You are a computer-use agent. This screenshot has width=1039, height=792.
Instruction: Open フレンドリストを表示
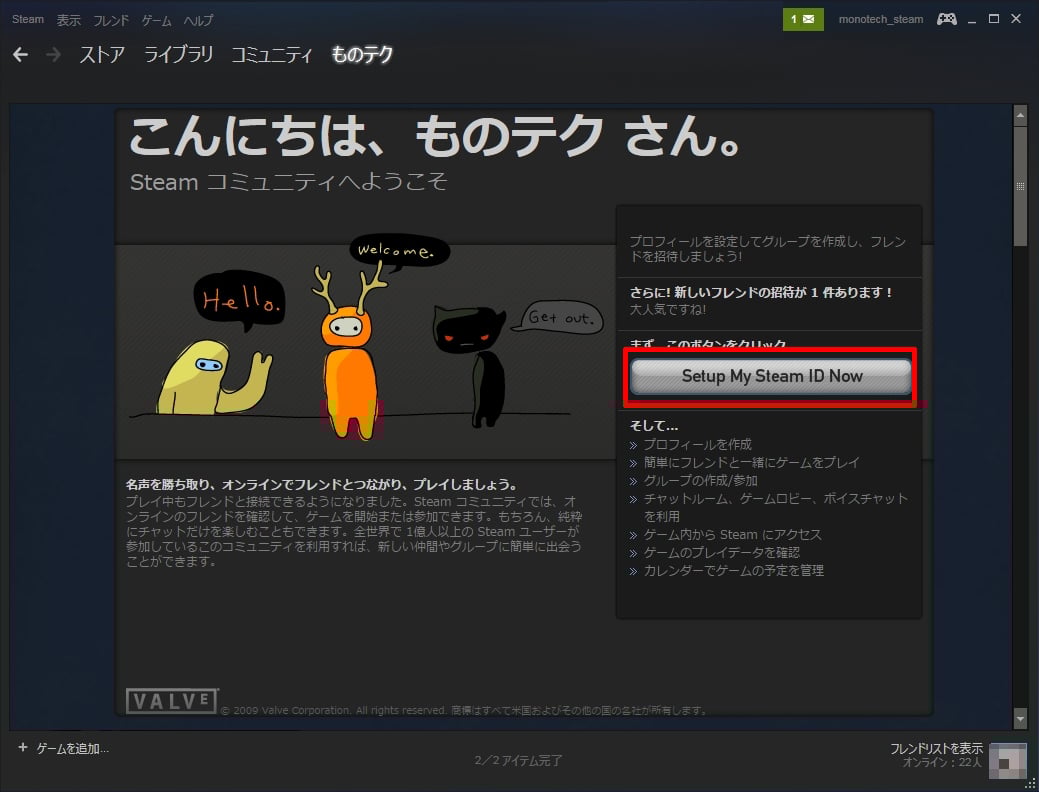point(936,748)
